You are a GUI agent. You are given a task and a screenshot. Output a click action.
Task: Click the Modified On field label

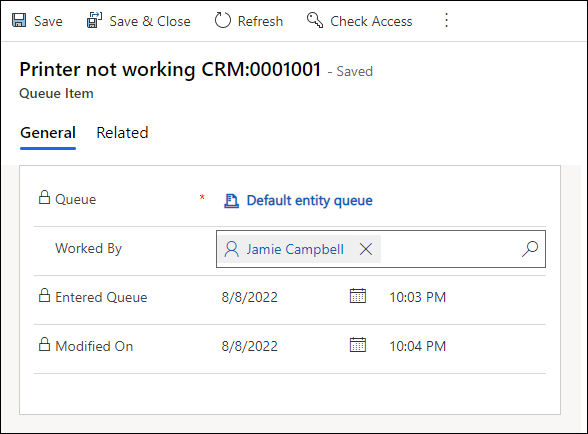tap(94, 346)
